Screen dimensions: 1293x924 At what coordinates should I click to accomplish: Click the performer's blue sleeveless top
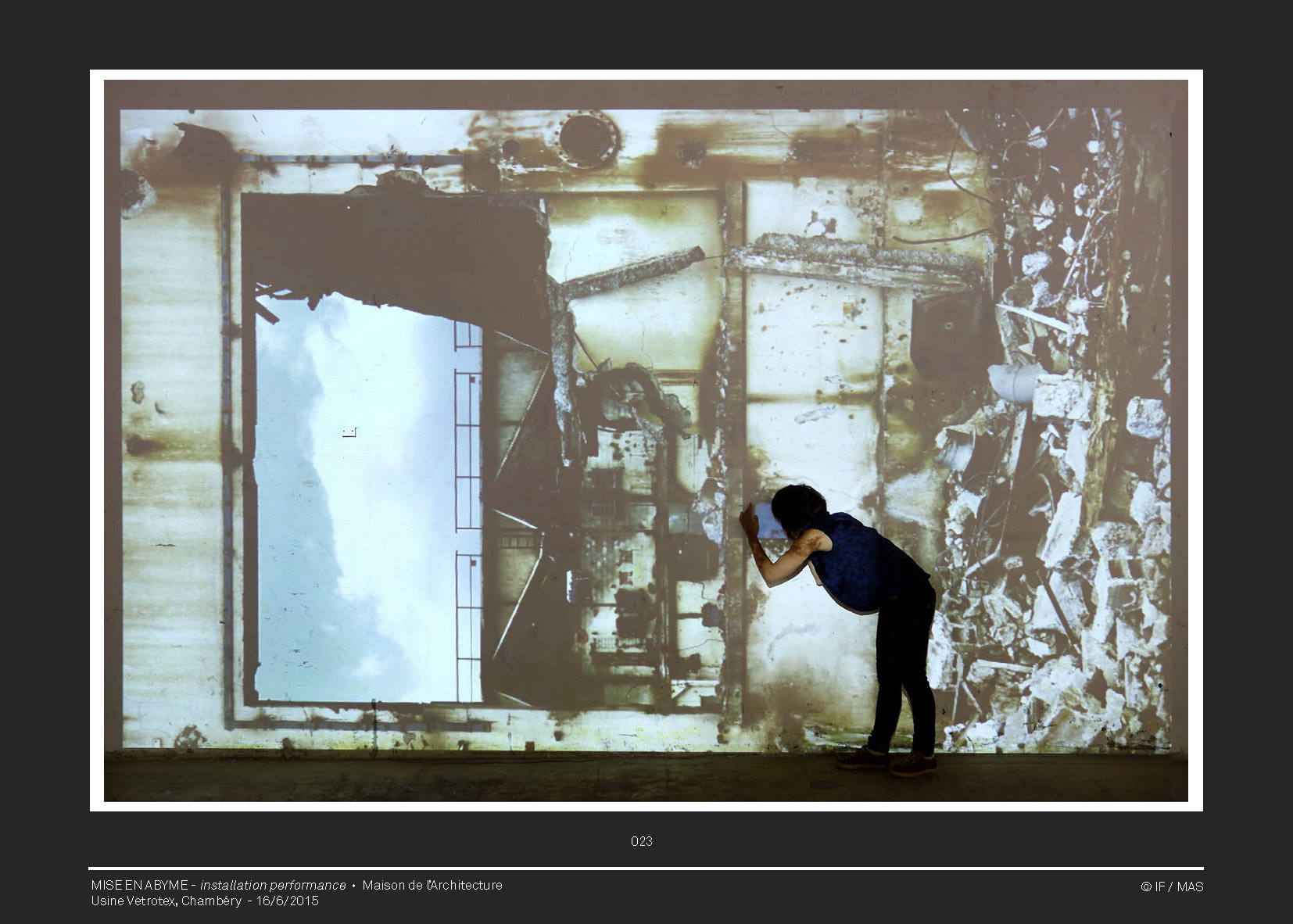tap(860, 559)
